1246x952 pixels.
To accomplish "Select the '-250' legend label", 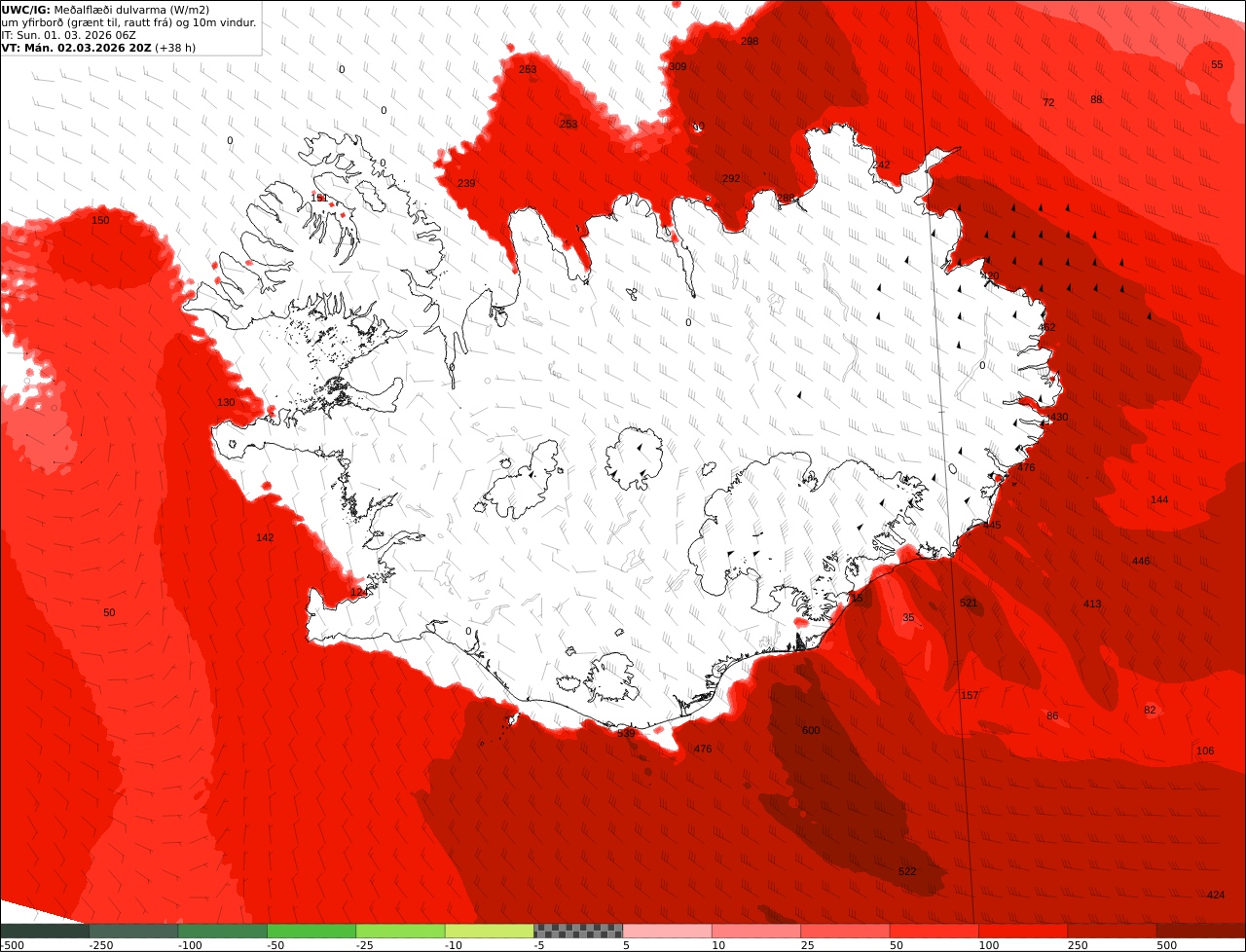I will coord(101,945).
